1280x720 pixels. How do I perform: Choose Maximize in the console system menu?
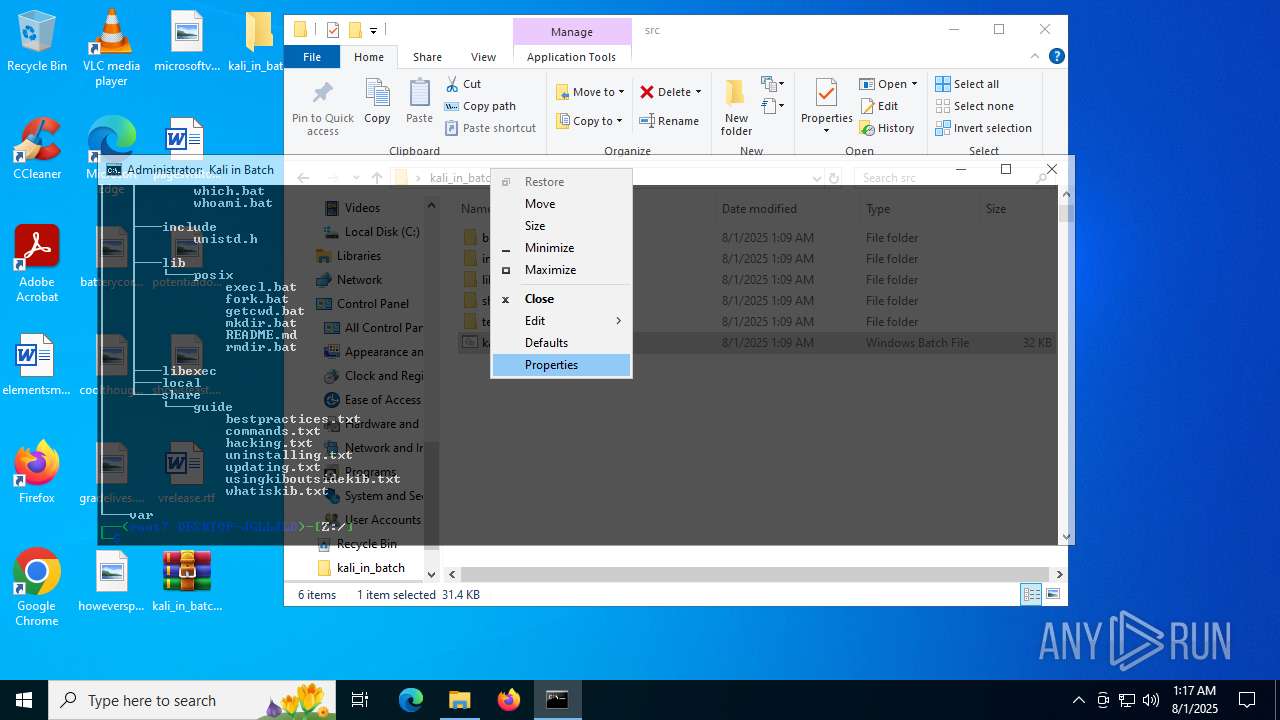coord(561,270)
